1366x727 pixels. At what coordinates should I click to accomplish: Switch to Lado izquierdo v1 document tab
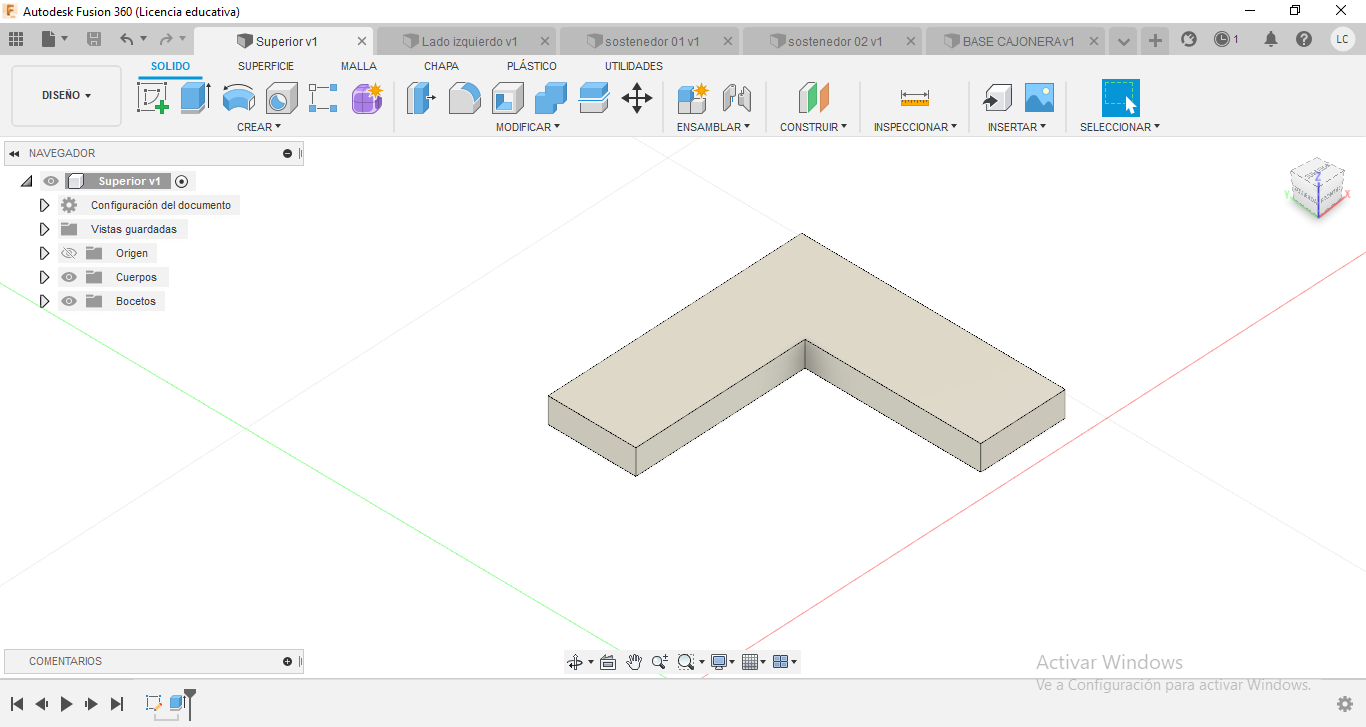[468, 41]
